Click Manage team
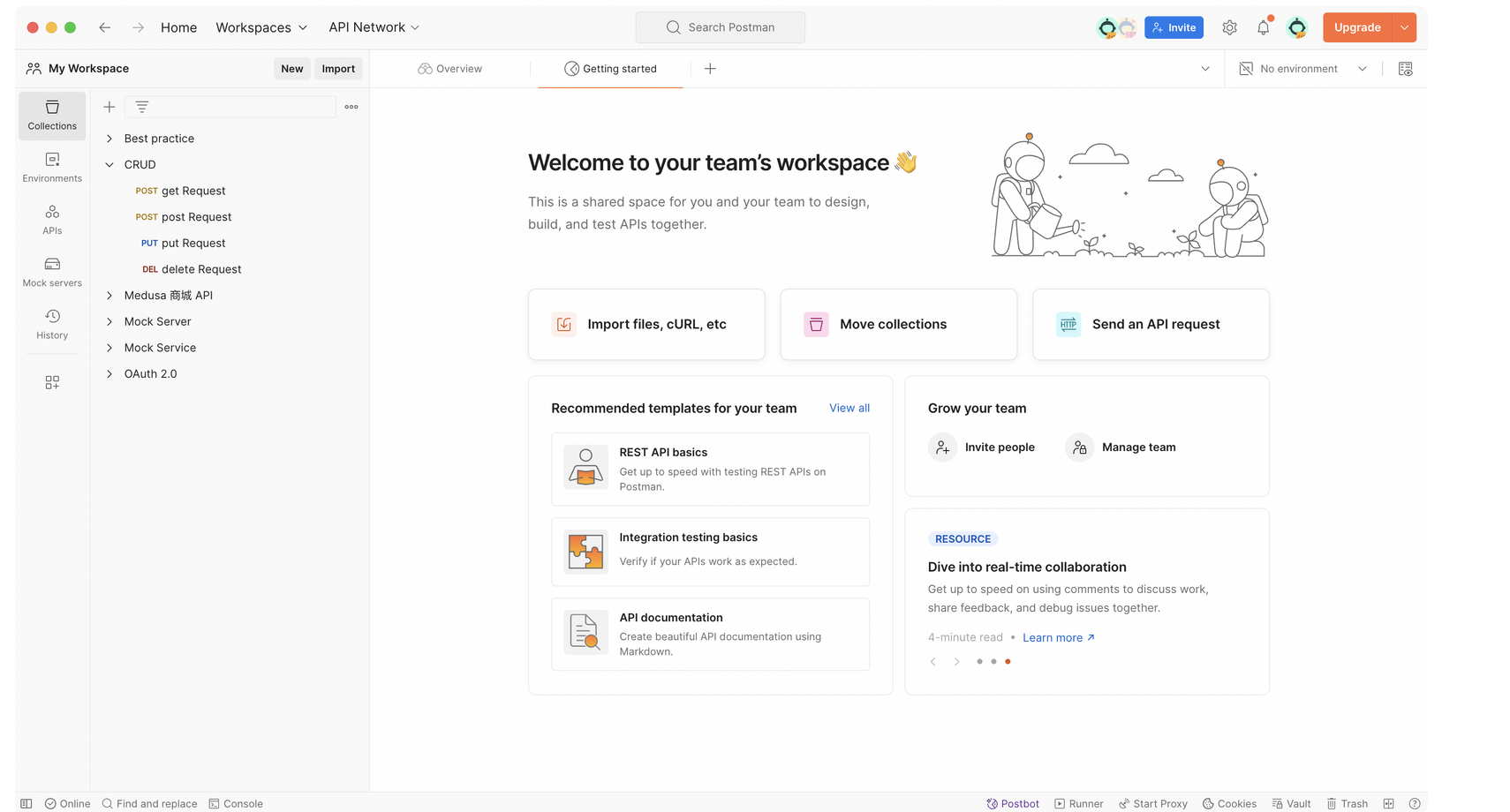 1121,447
